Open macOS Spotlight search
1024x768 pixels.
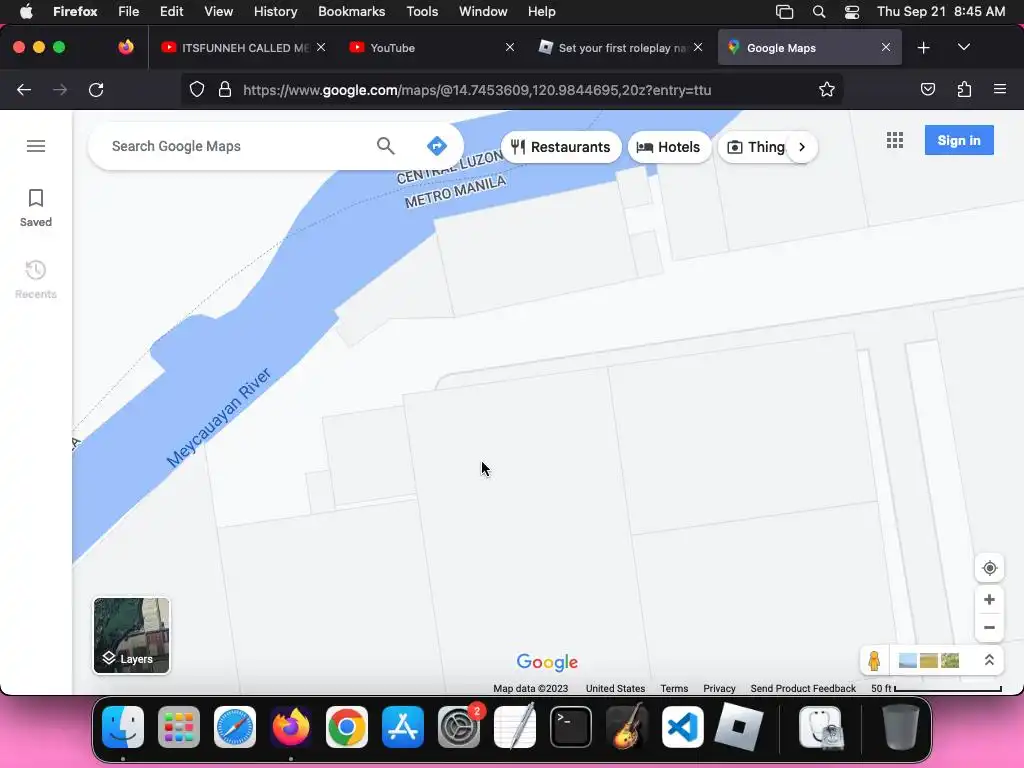point(819,12)
